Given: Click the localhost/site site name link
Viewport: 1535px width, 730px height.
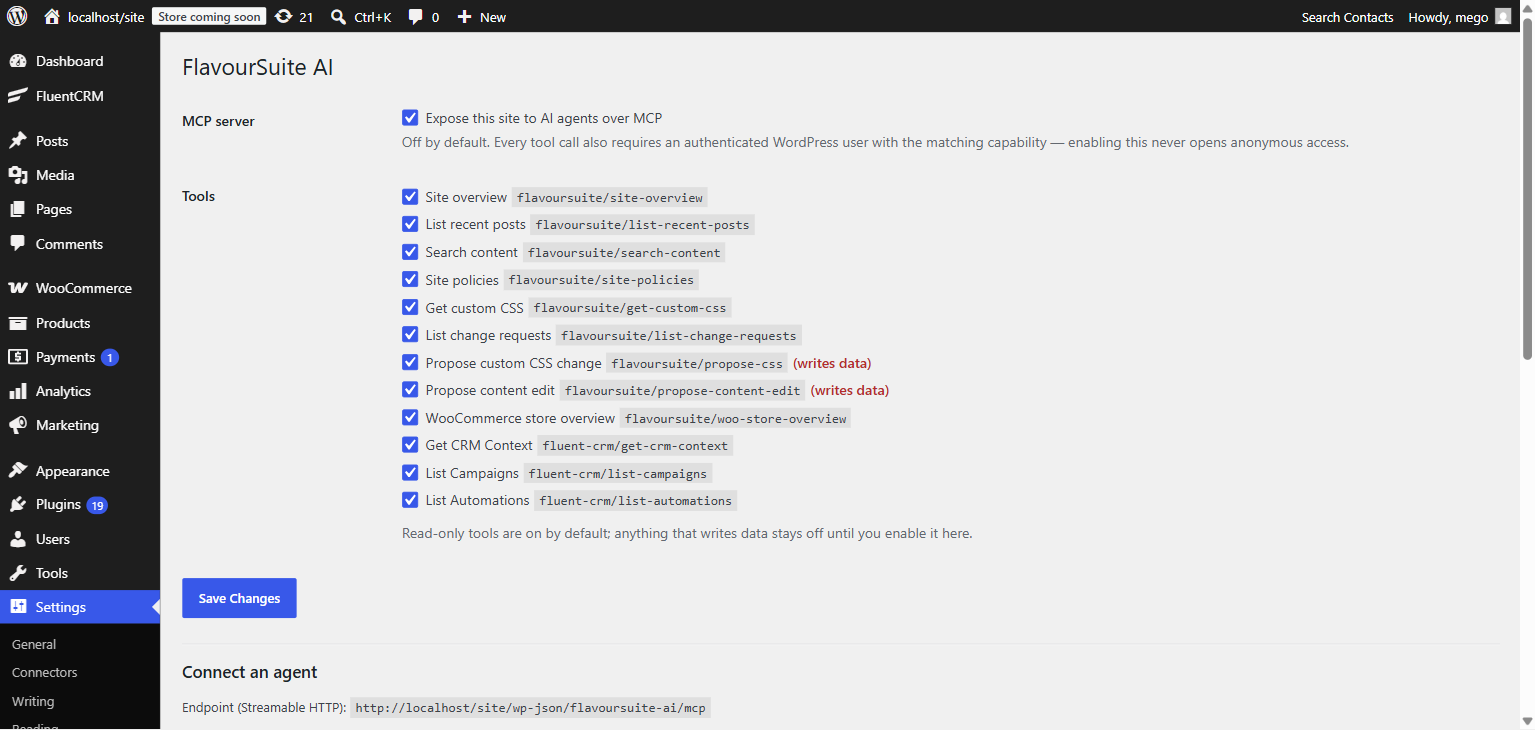Looking at the screenshot, I should 106,17.
